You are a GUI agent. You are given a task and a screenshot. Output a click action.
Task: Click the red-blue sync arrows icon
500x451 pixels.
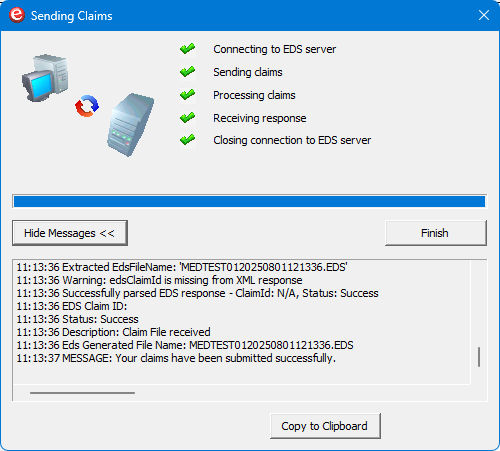(87, 106)
